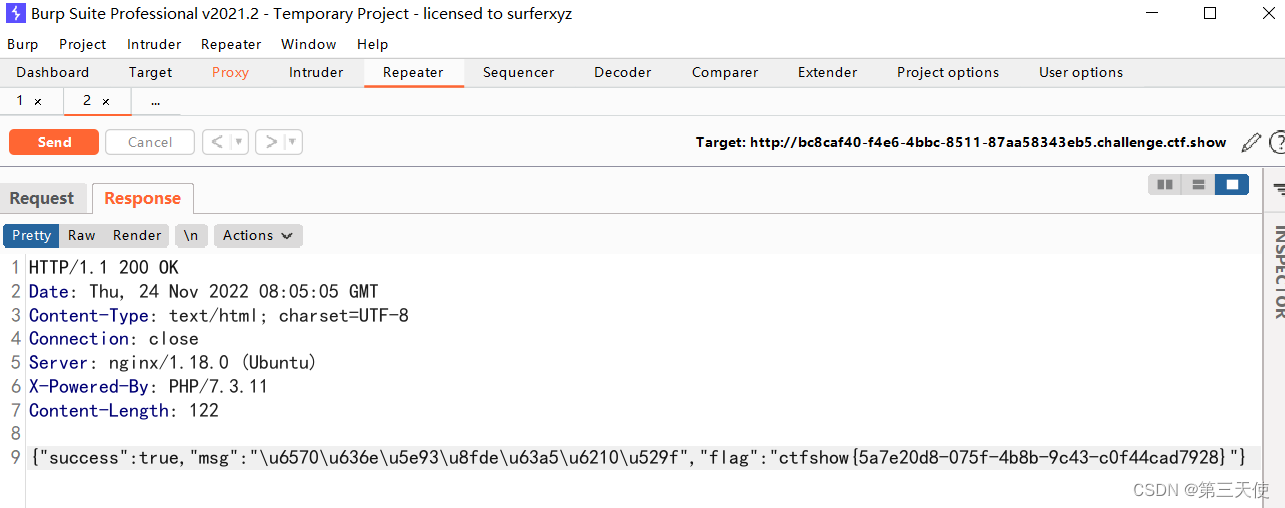
Task: Show the Request panel tab
Action: click(x=42, y=198)
